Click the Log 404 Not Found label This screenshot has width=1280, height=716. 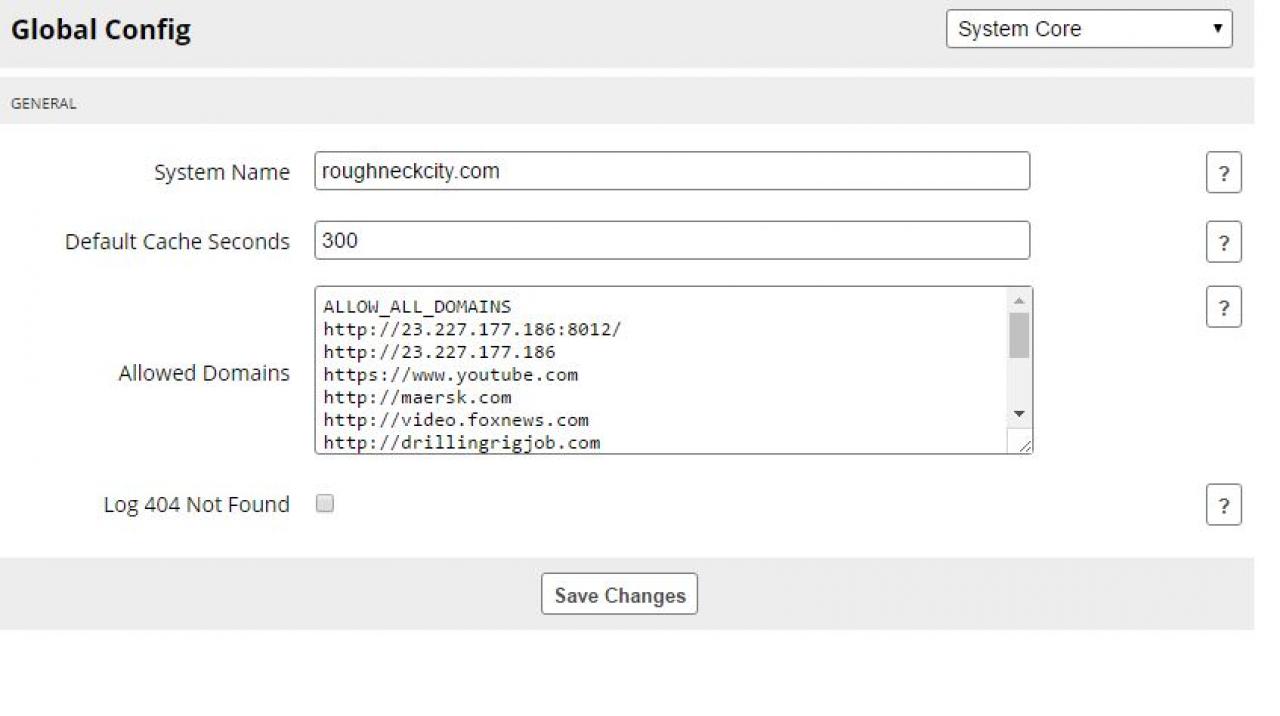tap(196, 505)
